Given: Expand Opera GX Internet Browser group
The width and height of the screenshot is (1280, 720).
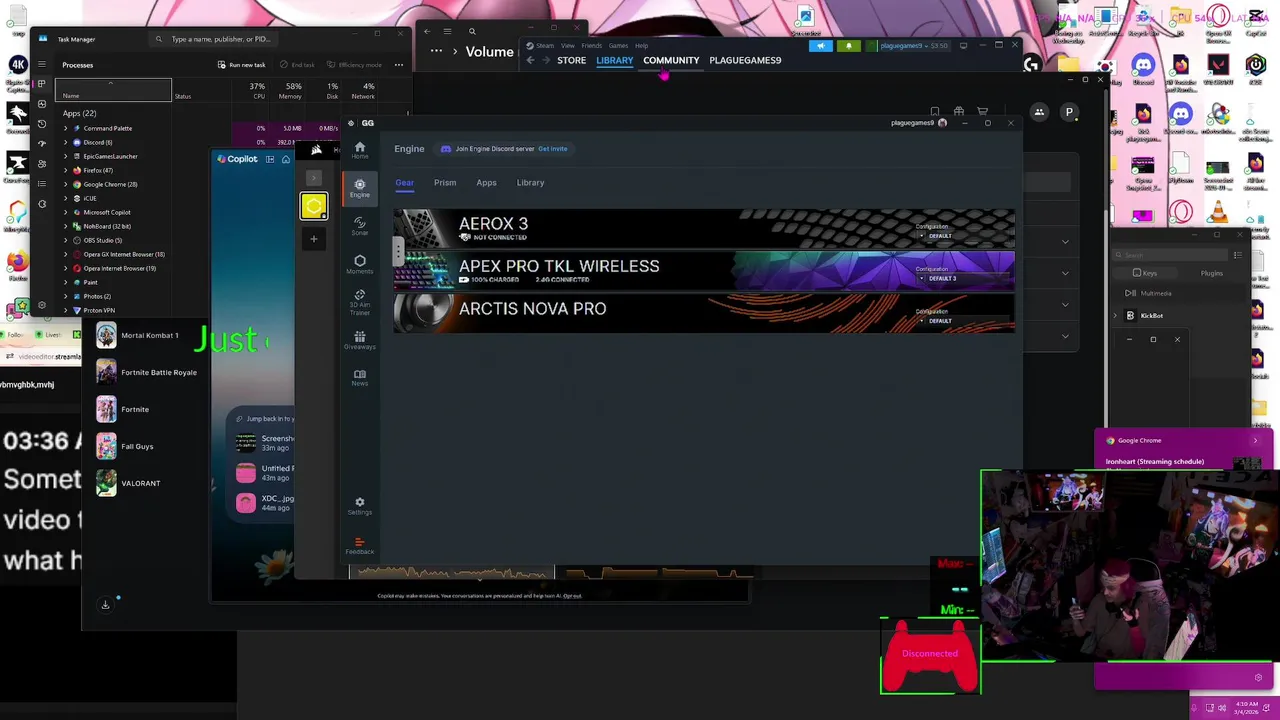Looking at the screenshot, I should coord(66,254).
